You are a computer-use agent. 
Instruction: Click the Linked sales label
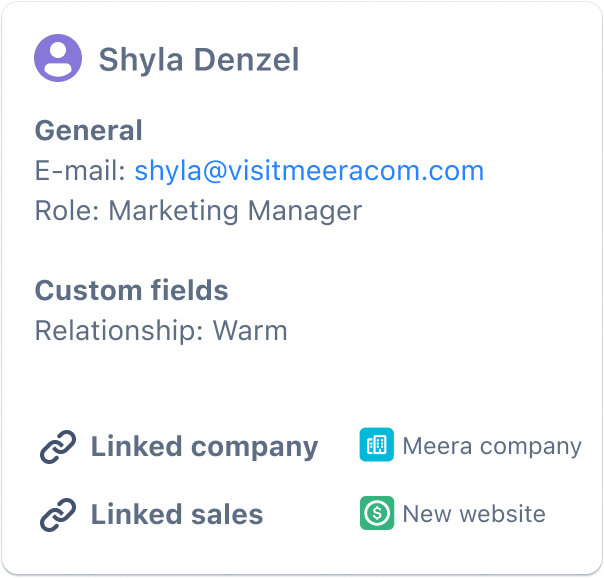177,515
